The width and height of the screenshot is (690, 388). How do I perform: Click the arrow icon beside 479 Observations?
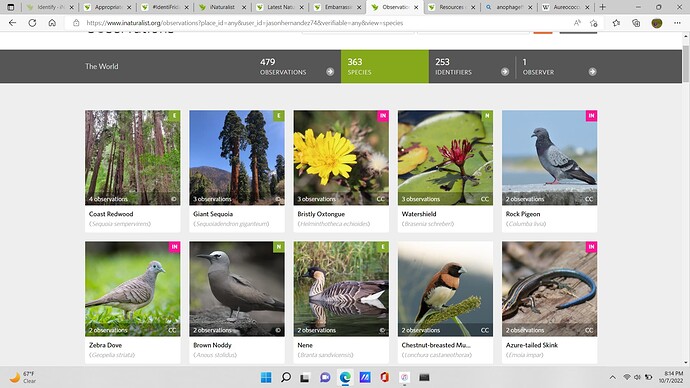click(x=330, y=72)
